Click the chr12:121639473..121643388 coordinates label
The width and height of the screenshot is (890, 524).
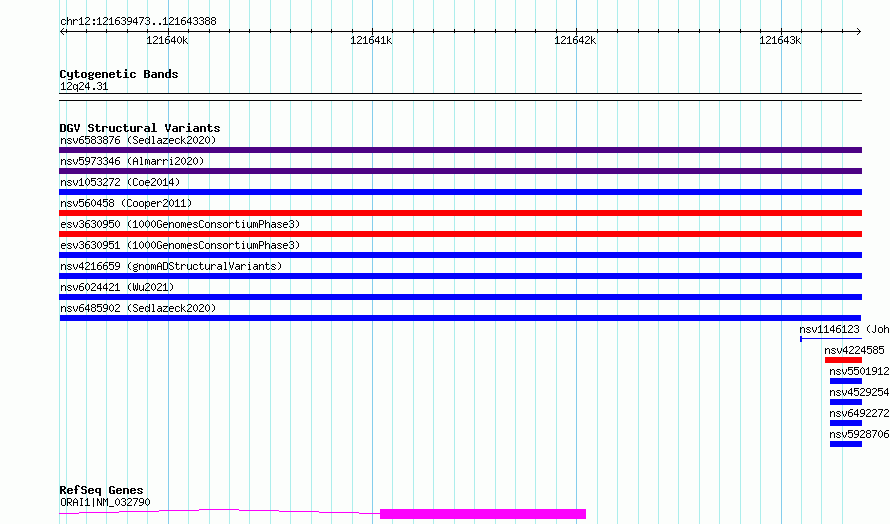[138, 22]
